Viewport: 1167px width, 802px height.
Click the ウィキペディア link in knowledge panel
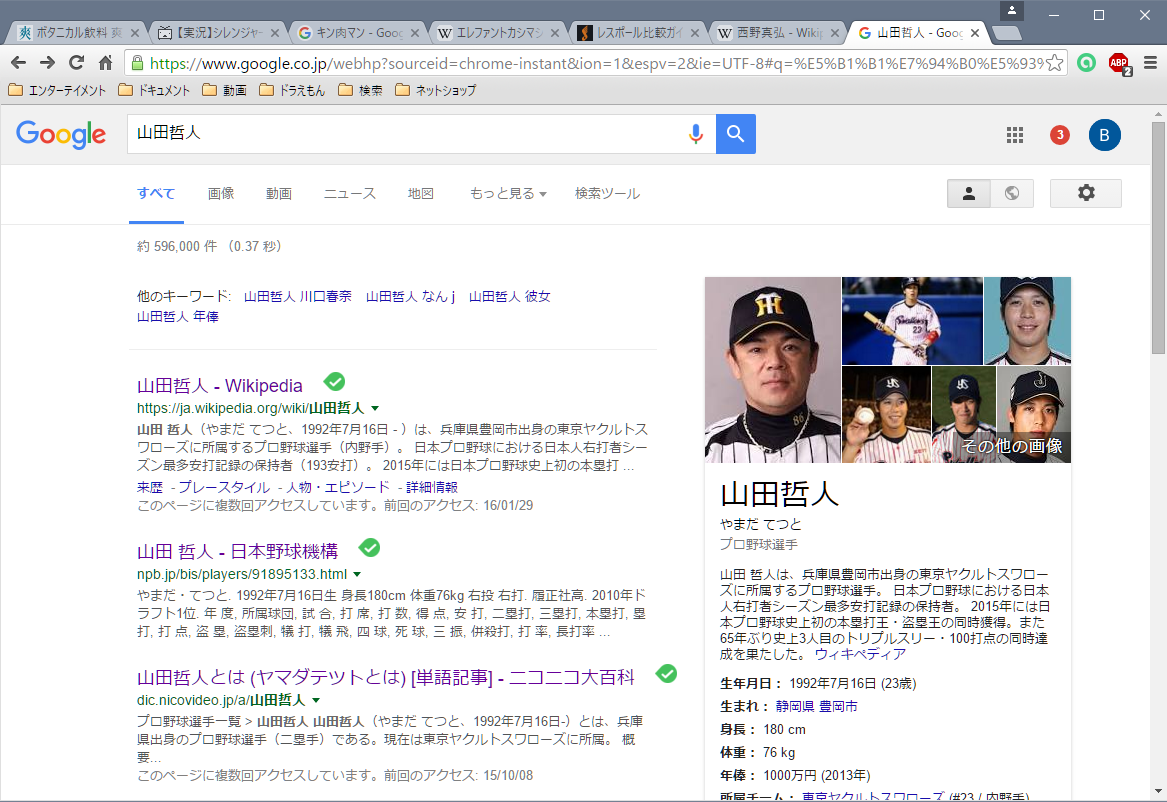pyautogui.click(x=860, y=654)
